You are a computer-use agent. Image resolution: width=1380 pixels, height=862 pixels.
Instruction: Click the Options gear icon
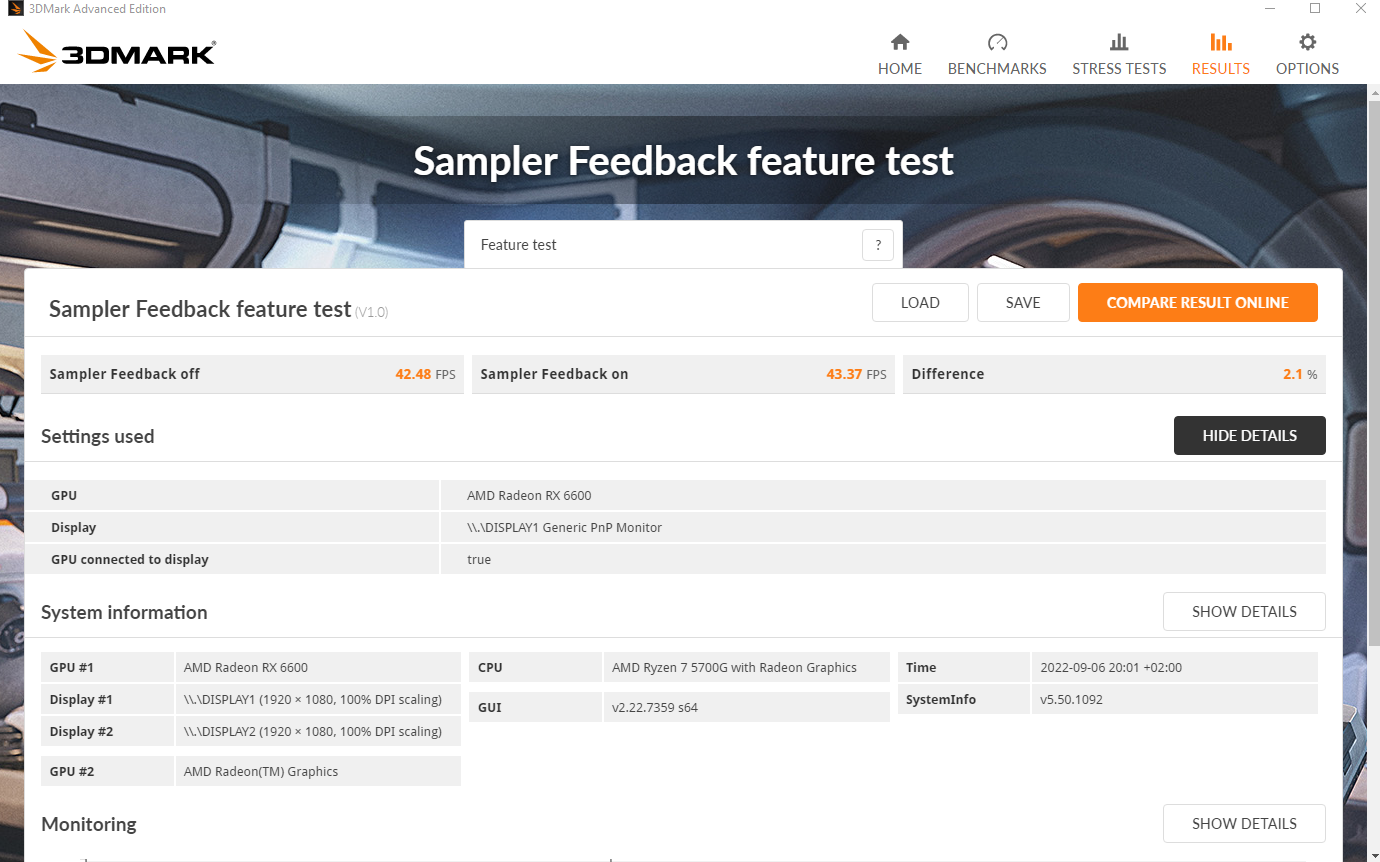(1307, 42)
